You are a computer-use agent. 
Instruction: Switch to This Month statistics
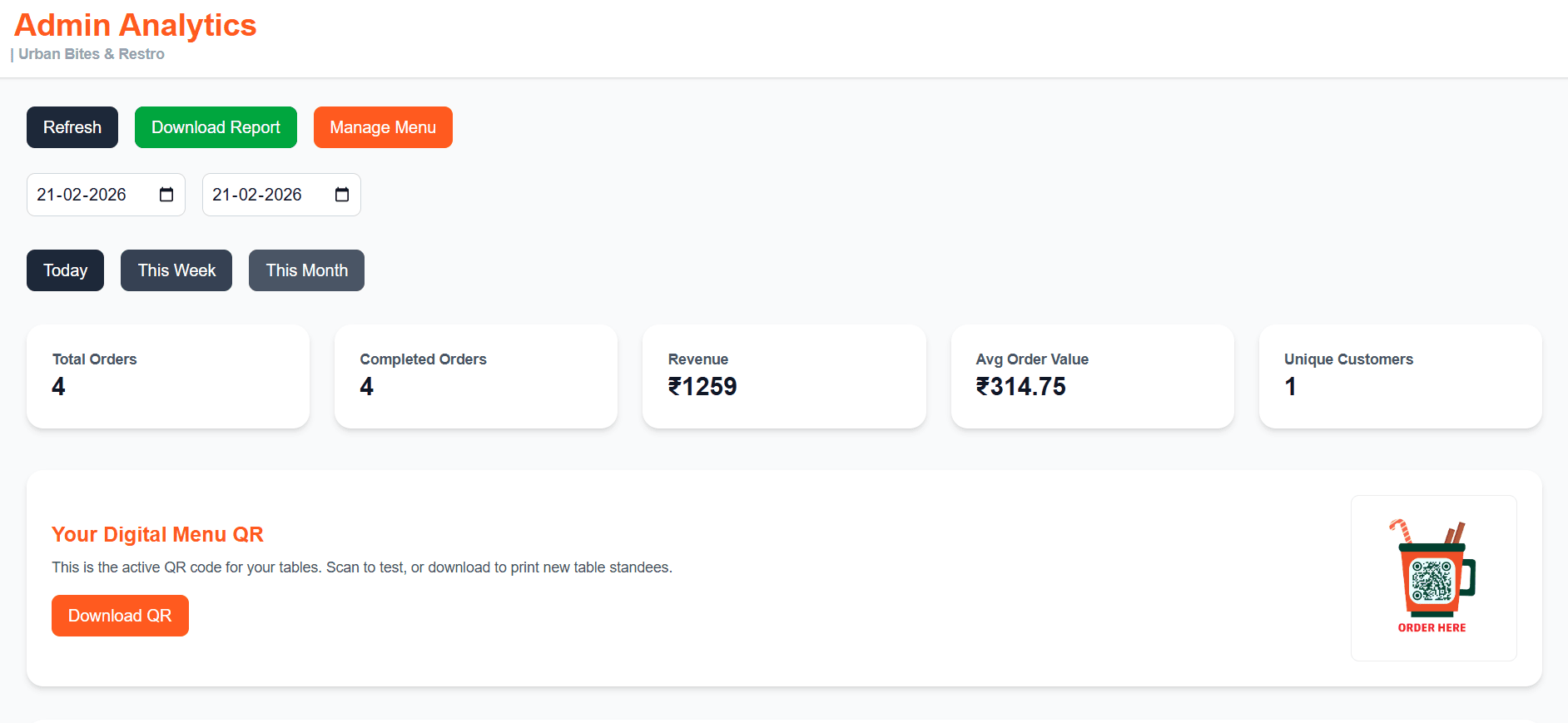[x=306, y=270]
